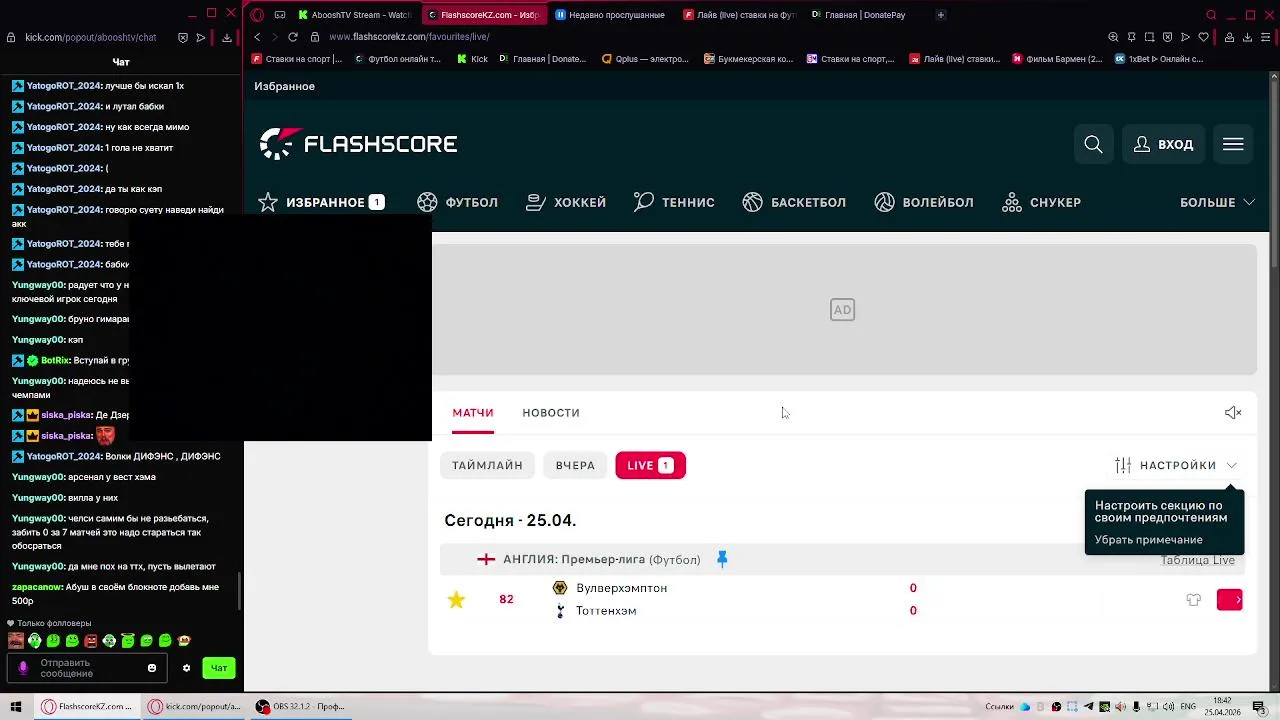Screen dimensions: 1280x720
Task: Click the 18:42 clock in taskbar
Action: pyautogui.click(x=1222, y=707)
